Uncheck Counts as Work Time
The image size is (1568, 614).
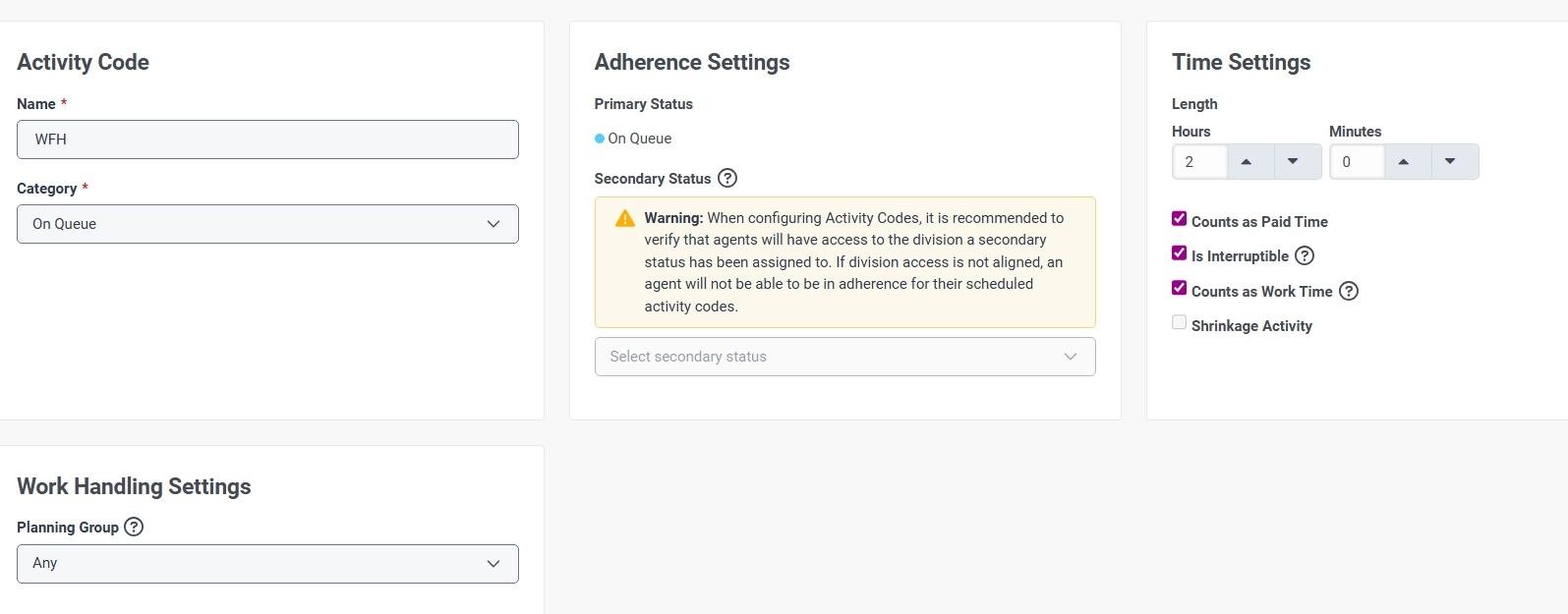1180,288
